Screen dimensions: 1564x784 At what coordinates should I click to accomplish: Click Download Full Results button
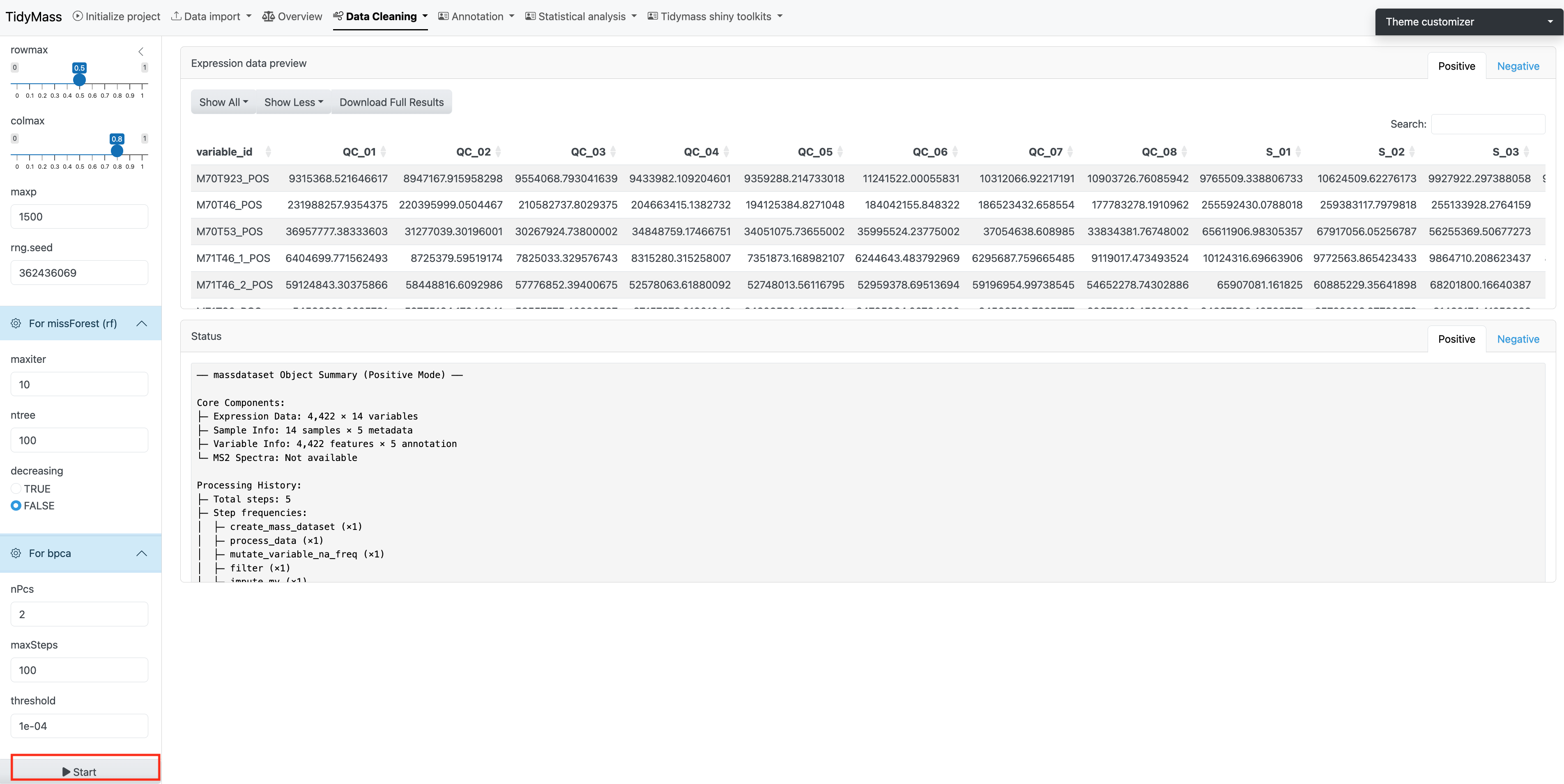[x=391, y=102]
